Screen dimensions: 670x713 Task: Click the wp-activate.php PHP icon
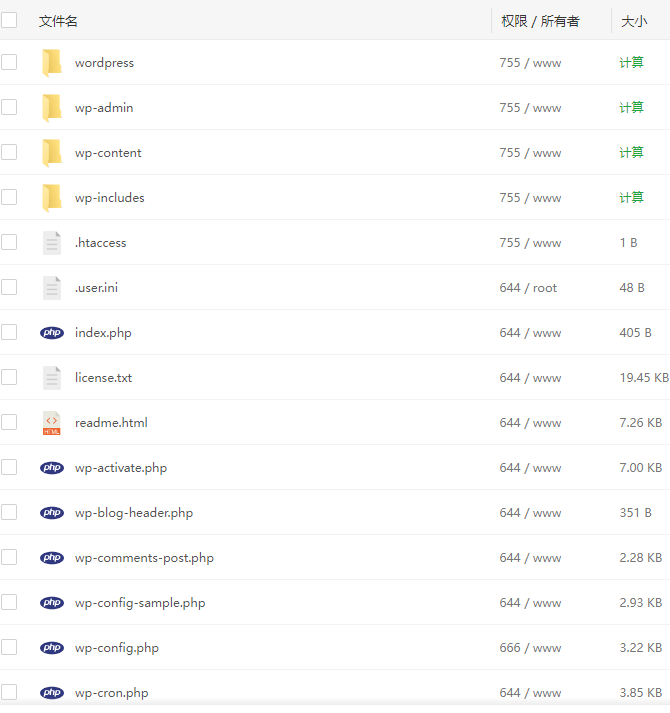click(52, 468)
